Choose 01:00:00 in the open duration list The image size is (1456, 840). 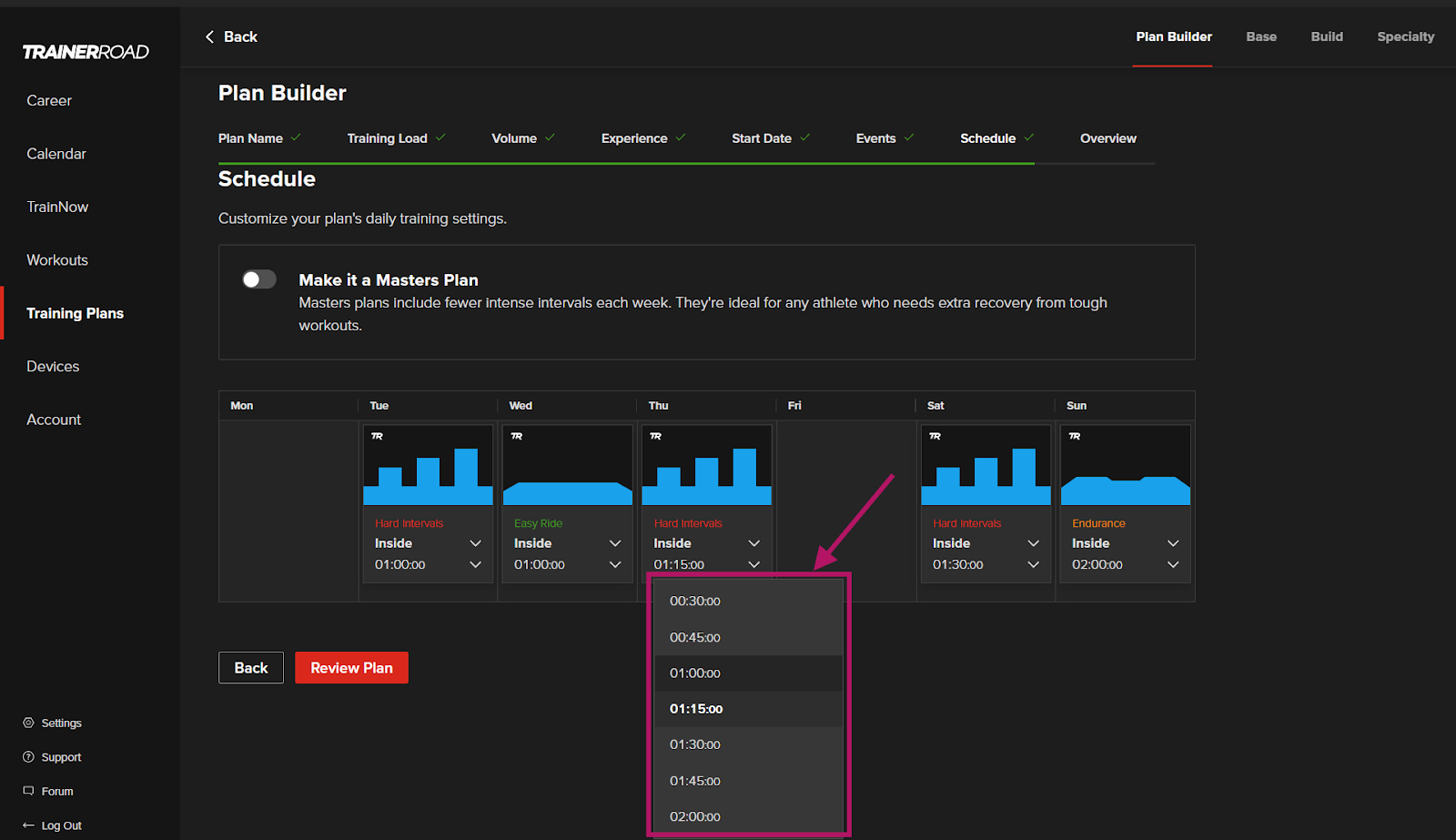coord(748,673)
